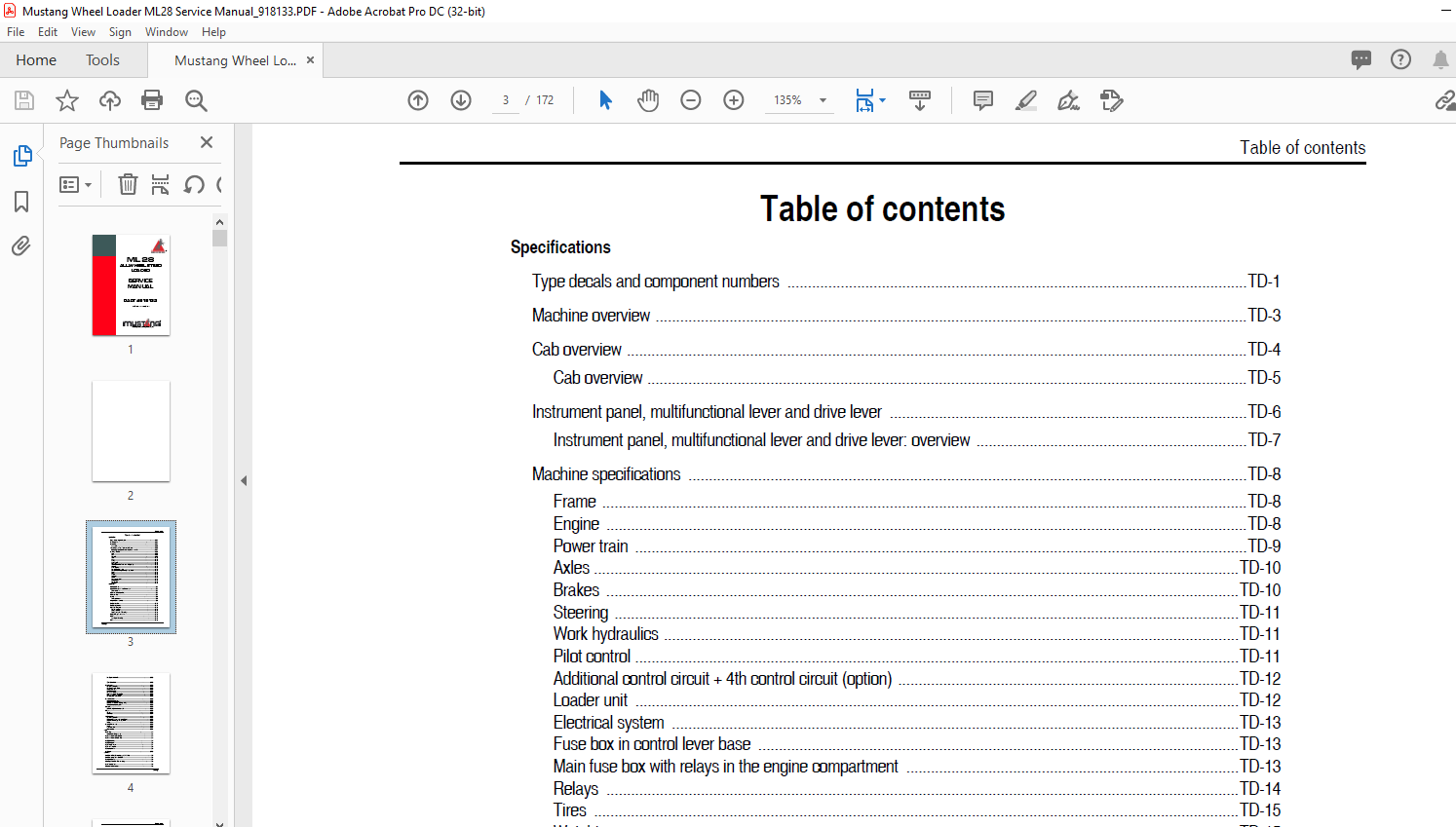Image resolution: width=1456 pixels, height=827 pixels.
Task: Select page 1 cover thumbnail
Action: pos(131,285)
